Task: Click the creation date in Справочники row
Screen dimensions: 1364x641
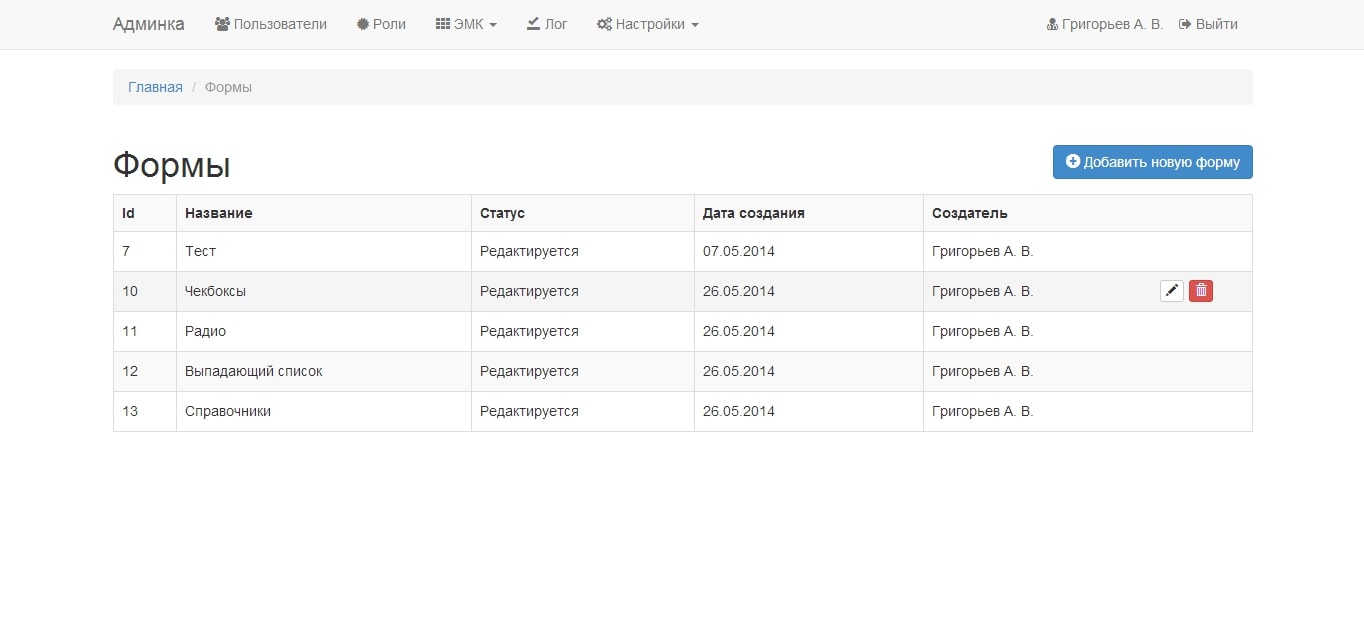Action: pos(739,411)
